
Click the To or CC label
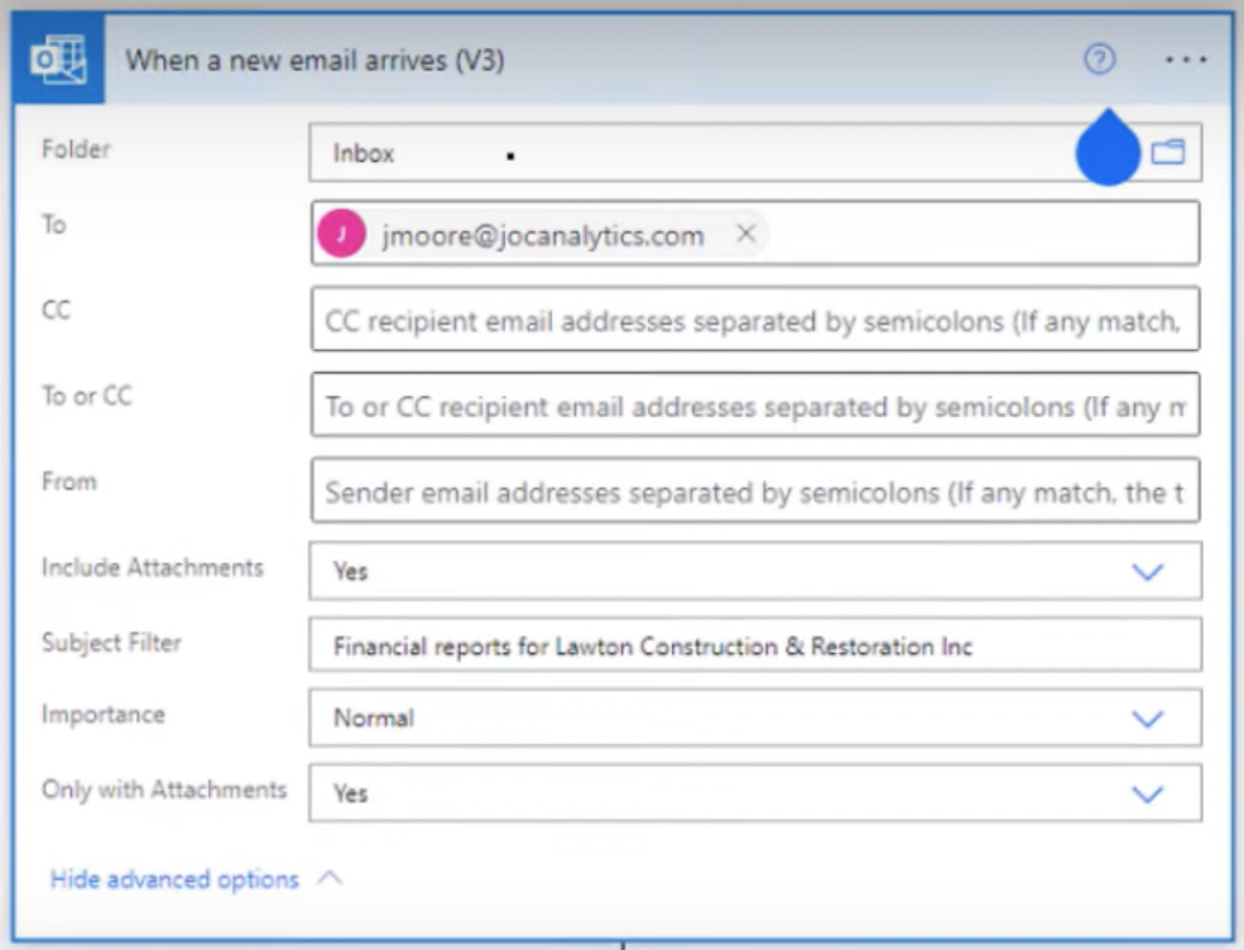tap(86, 396)
